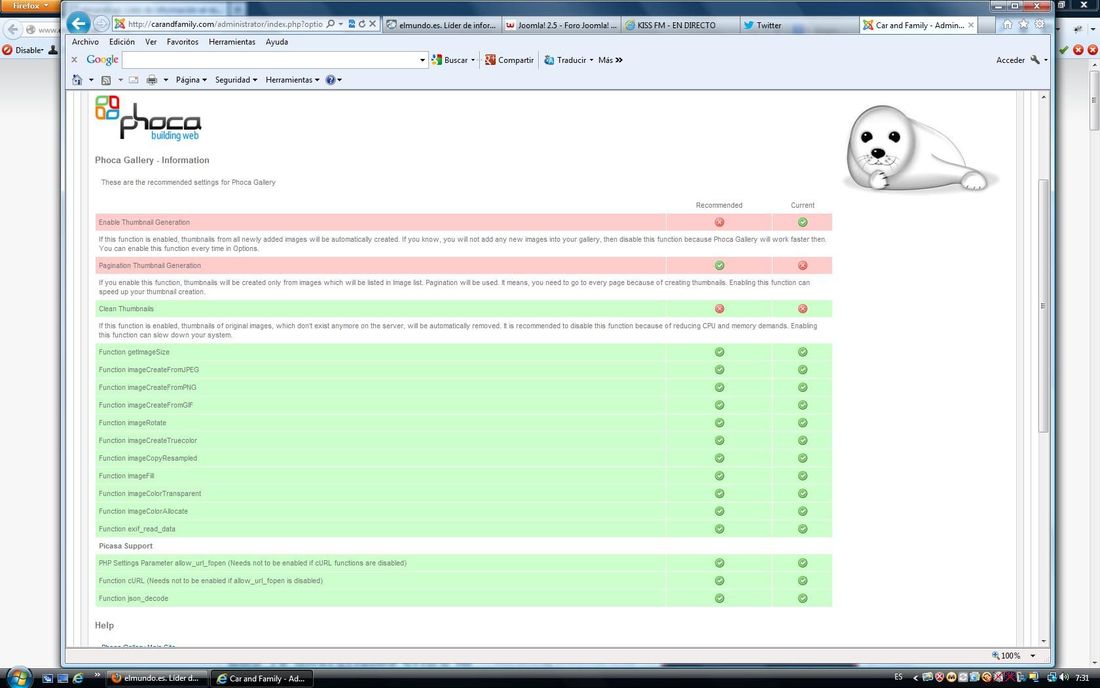Click Current green check for Function json_decode
Image resolution: width=1100 pixels, height=688 pixels.
tap(803, 599)
